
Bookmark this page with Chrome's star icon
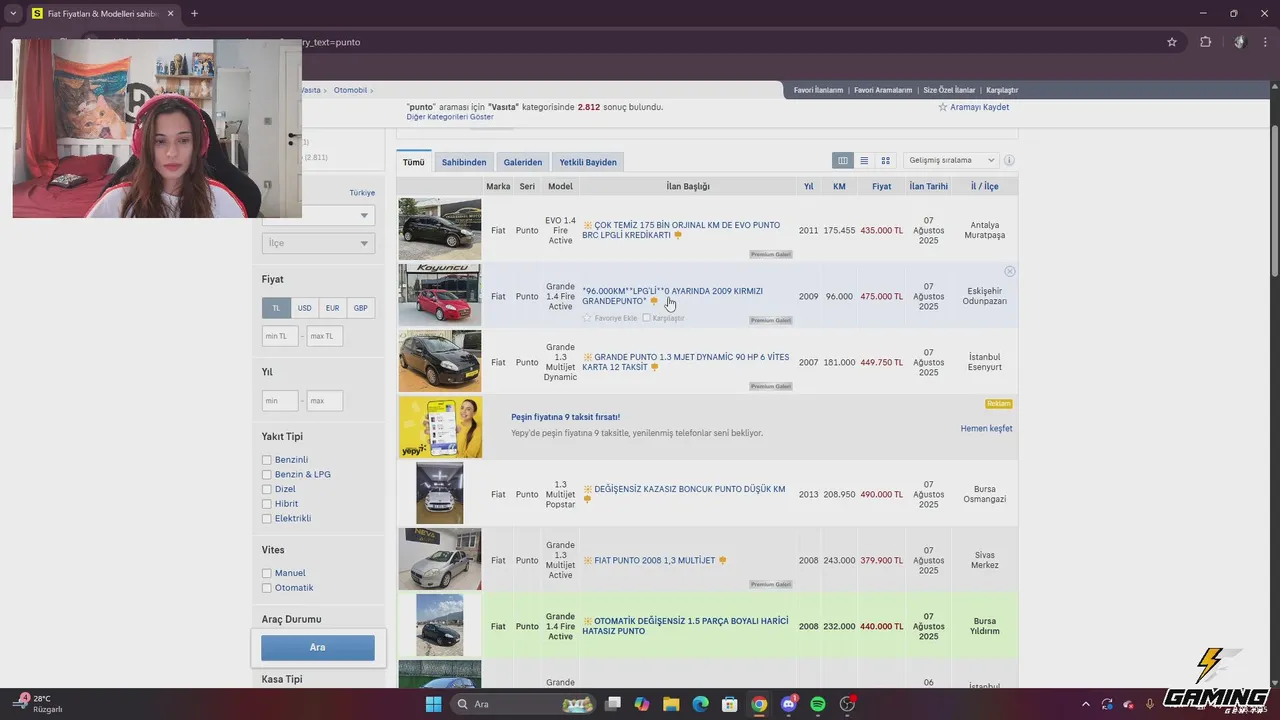click(1172, 42)
